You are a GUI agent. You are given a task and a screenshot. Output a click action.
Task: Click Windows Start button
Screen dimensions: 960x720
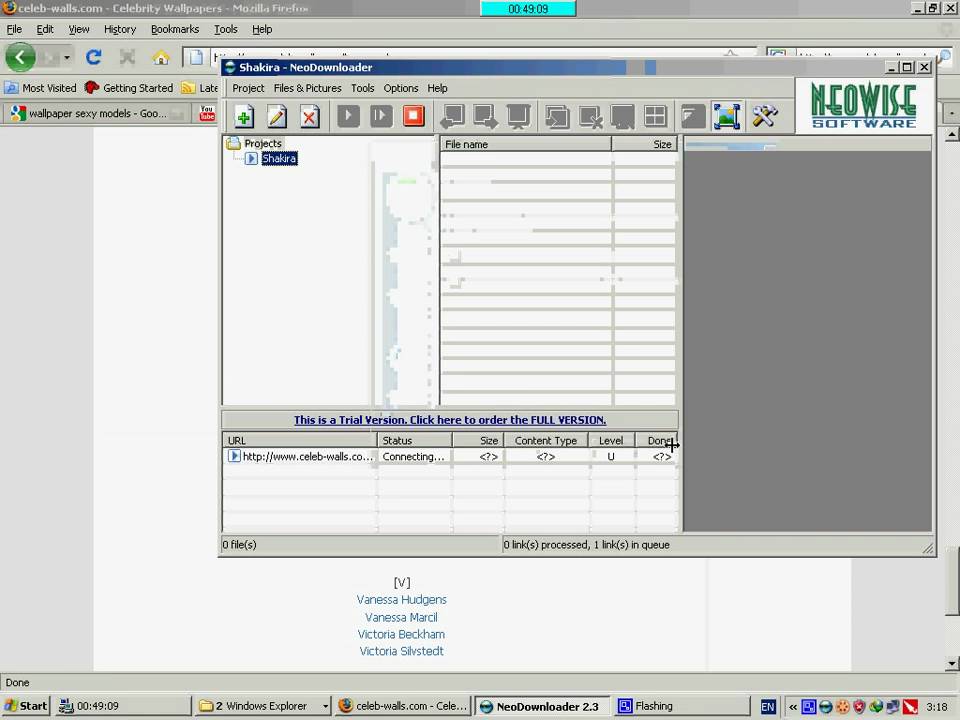(26, 706)
